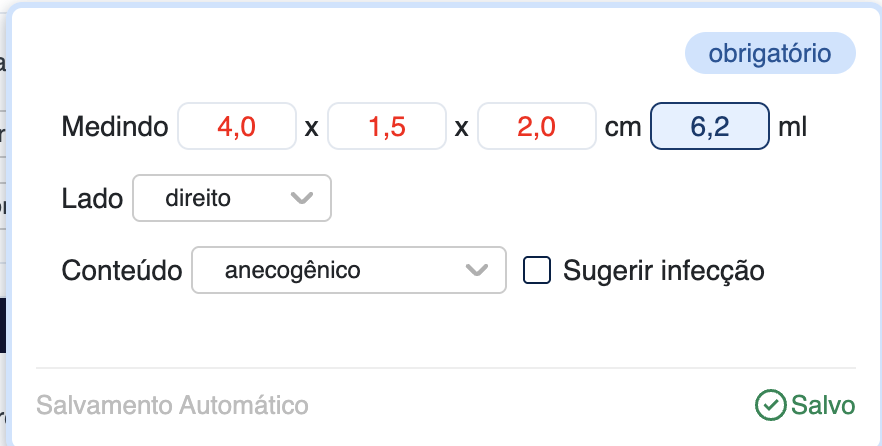882x446 pixels.
Task: Click the Medindo label
Action: pos(114,127)
